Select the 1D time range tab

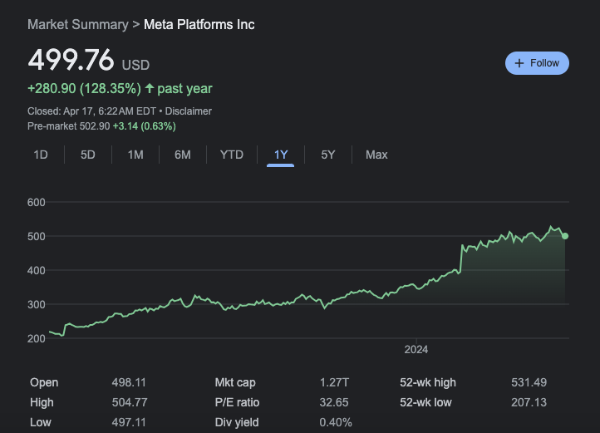pos(41,155)
